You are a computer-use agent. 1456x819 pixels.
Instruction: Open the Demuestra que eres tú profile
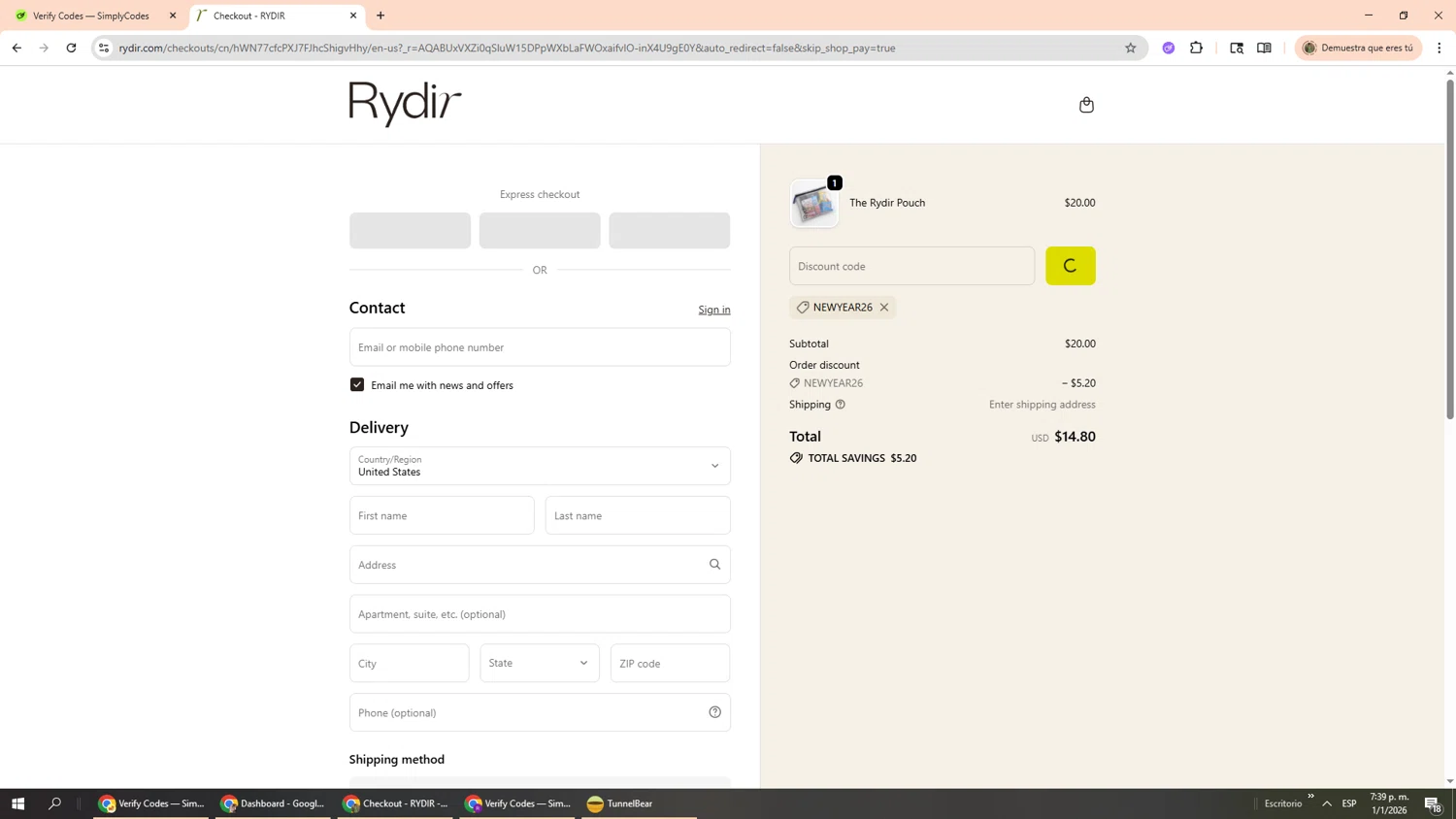point(1358,48)
